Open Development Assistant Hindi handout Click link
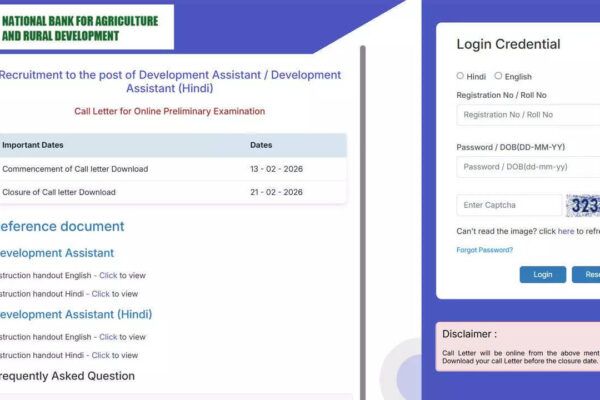This screenshot has width=600, height=400. pyautogui.click(x=101, y=294)
